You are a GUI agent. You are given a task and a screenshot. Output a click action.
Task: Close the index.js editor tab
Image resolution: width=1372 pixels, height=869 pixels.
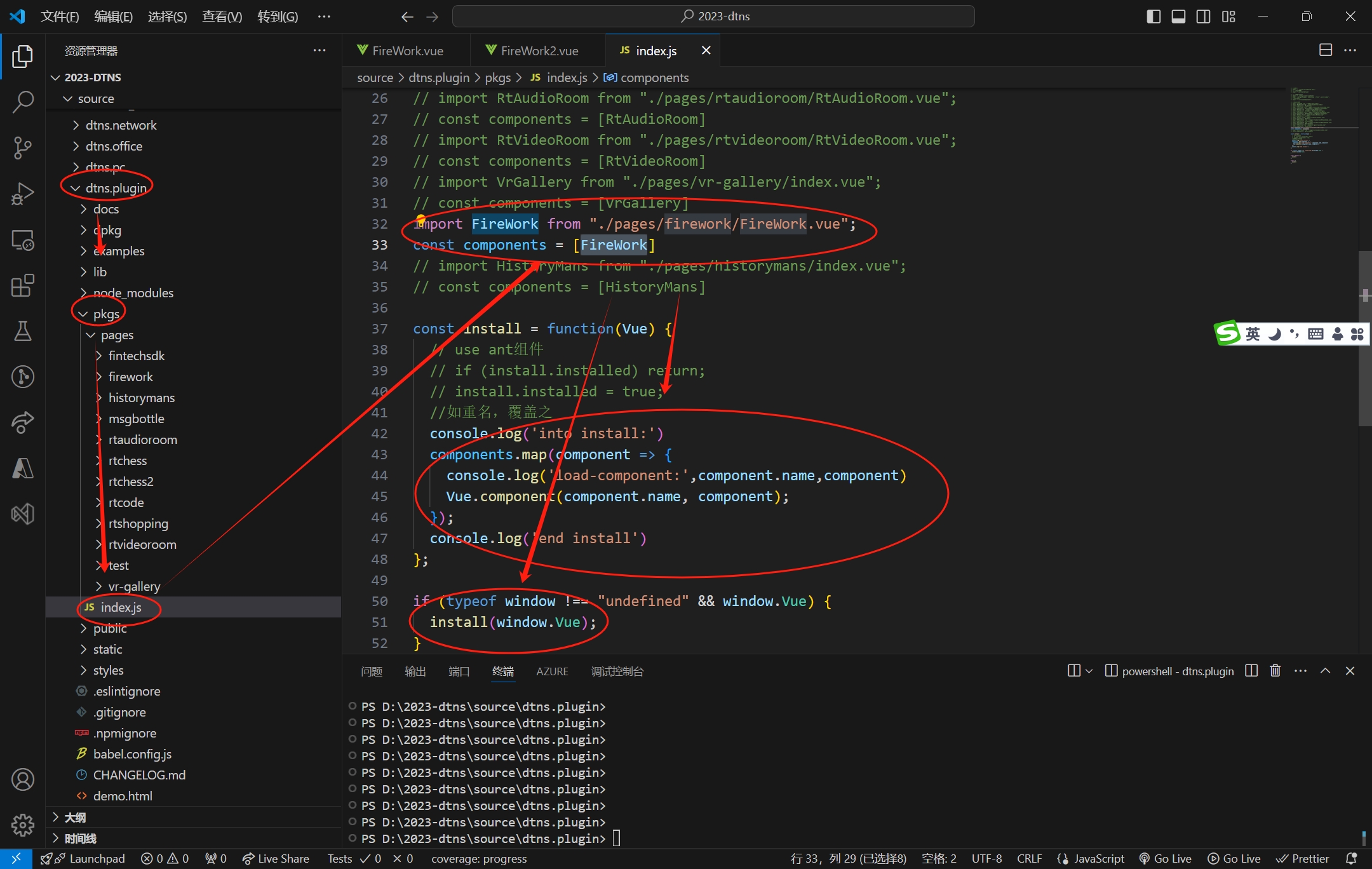pos(706,50)
